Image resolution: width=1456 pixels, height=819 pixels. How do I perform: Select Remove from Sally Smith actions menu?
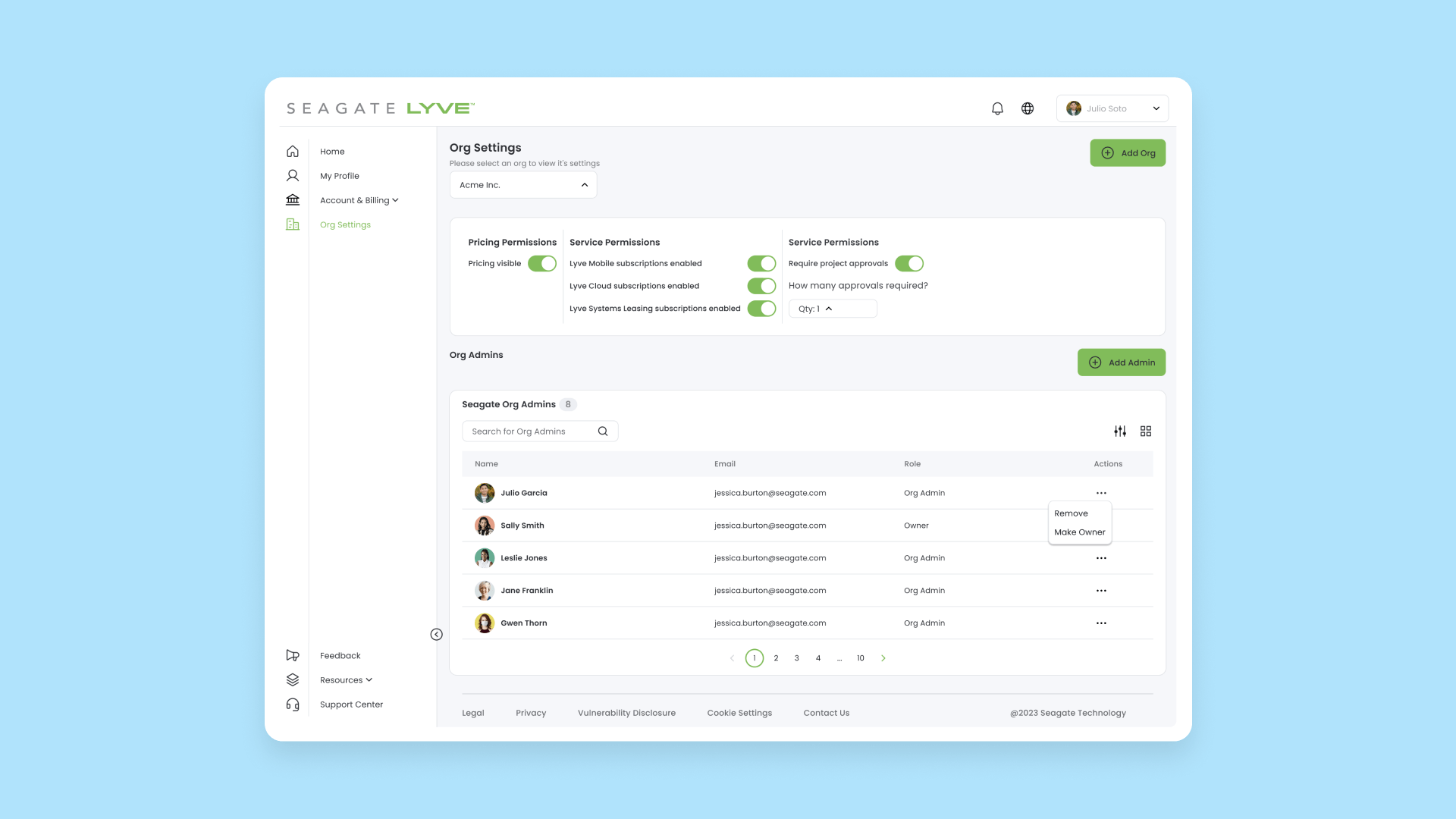pos(1071,513)
